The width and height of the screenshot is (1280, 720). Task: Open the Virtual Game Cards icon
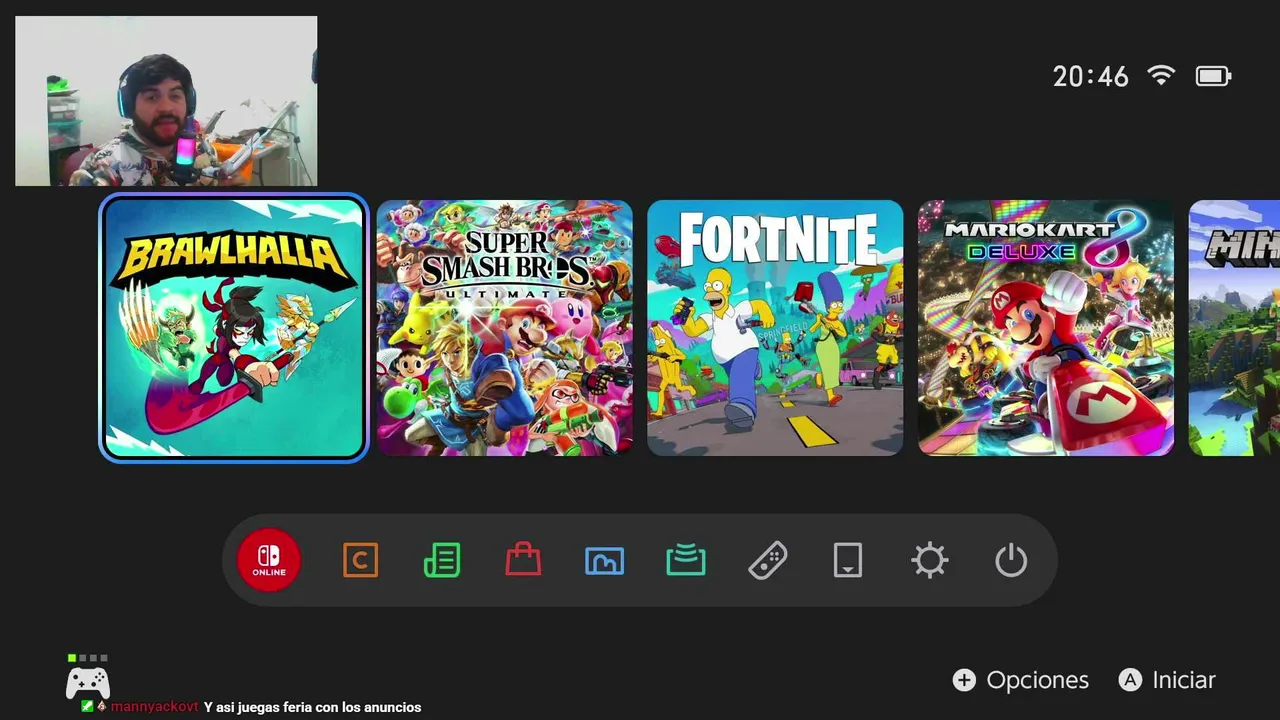pyautogui.click(x=848, y=560)
